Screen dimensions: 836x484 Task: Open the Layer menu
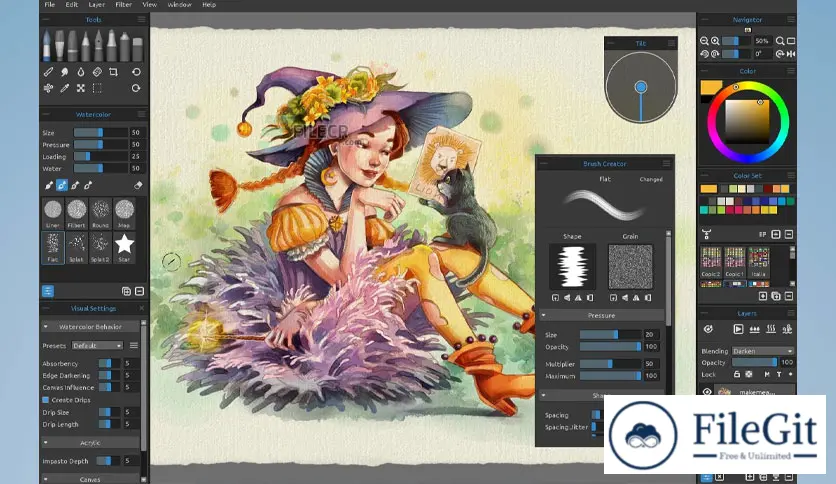[97, 5]
